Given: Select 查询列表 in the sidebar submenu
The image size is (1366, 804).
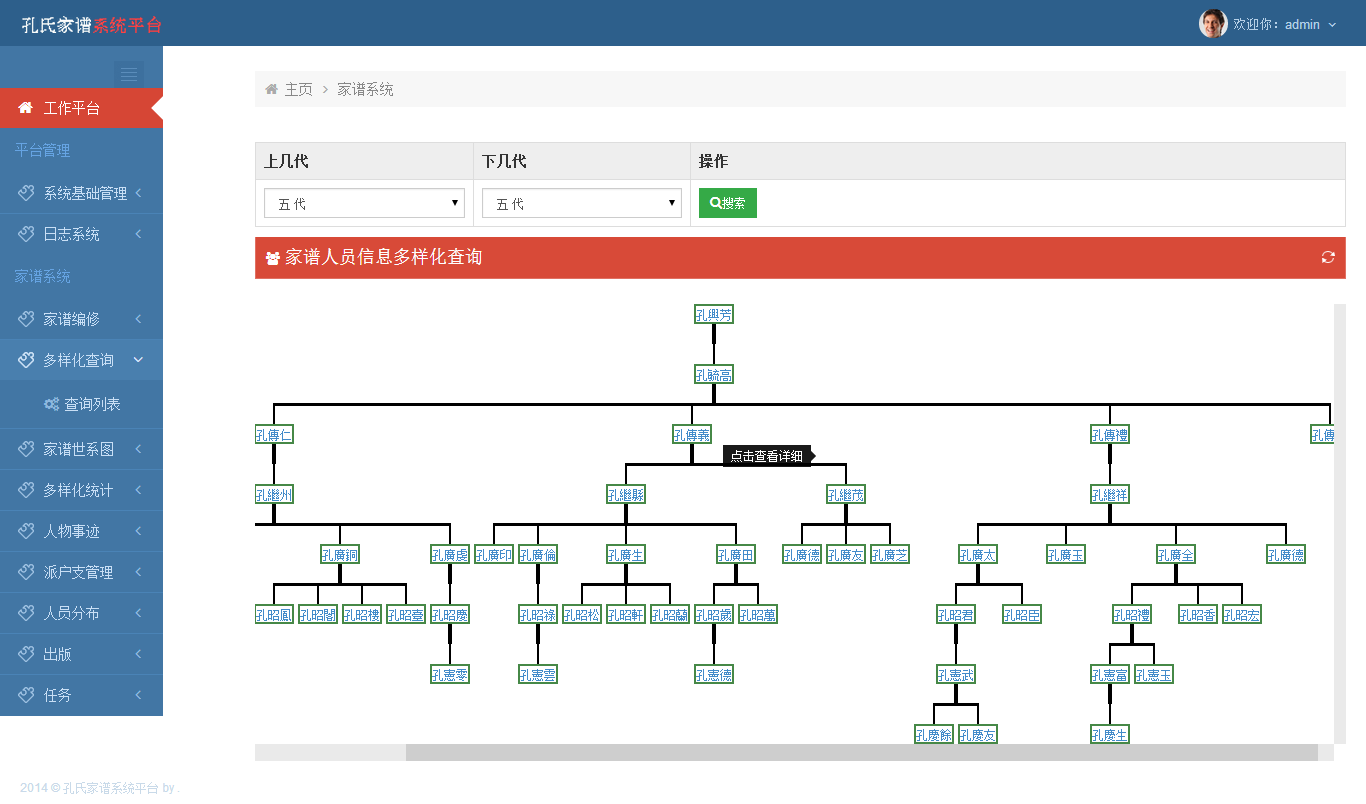Looking at the screenshot, I should click(92, 404).
